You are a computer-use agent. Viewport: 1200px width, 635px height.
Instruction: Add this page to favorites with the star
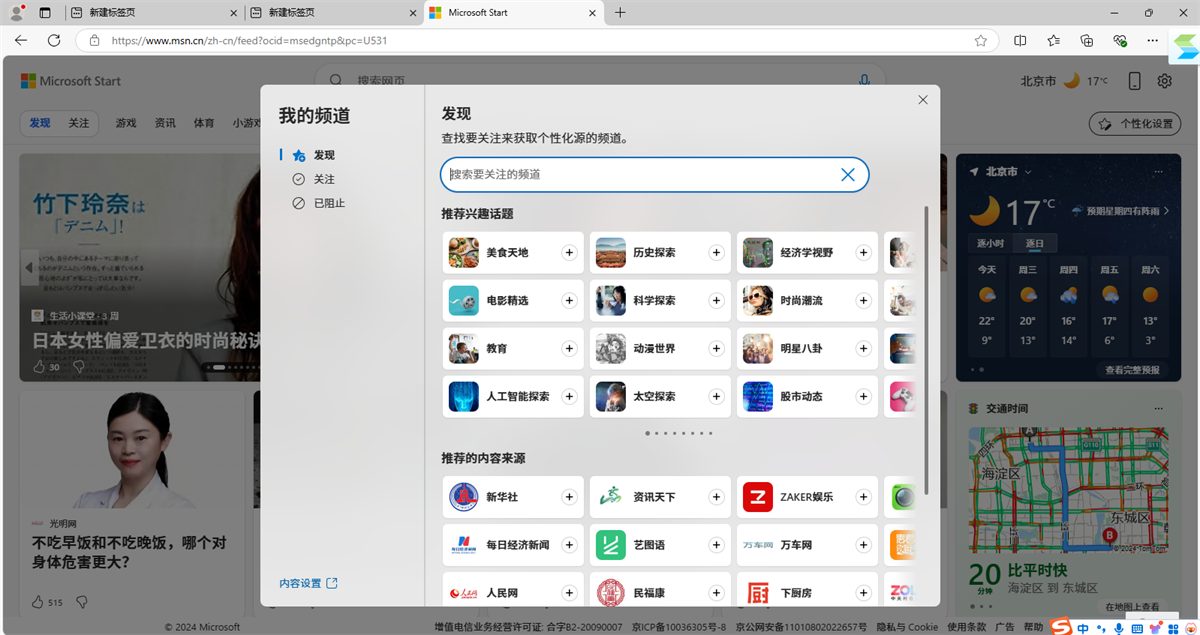[981, 41]
